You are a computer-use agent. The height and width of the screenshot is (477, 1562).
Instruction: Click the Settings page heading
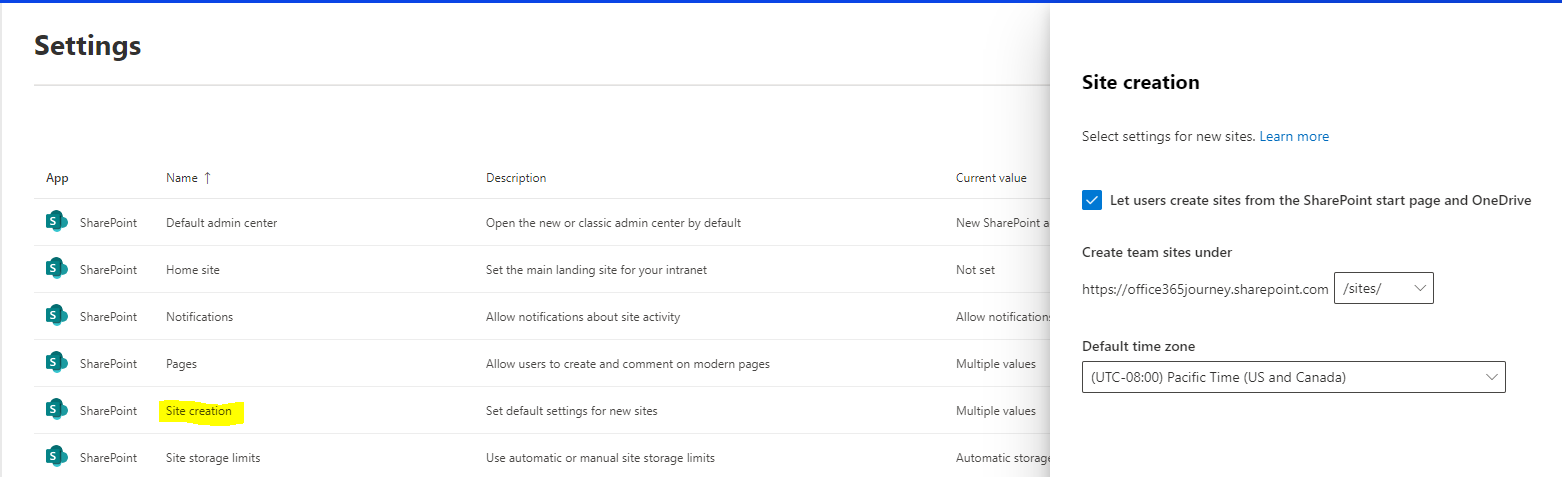point(88,45)
